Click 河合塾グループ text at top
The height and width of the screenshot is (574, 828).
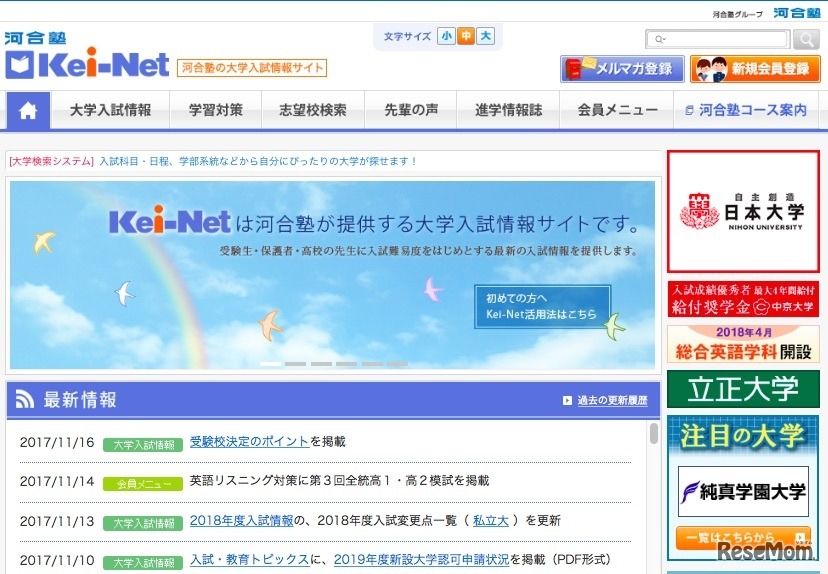click(737, 14)
